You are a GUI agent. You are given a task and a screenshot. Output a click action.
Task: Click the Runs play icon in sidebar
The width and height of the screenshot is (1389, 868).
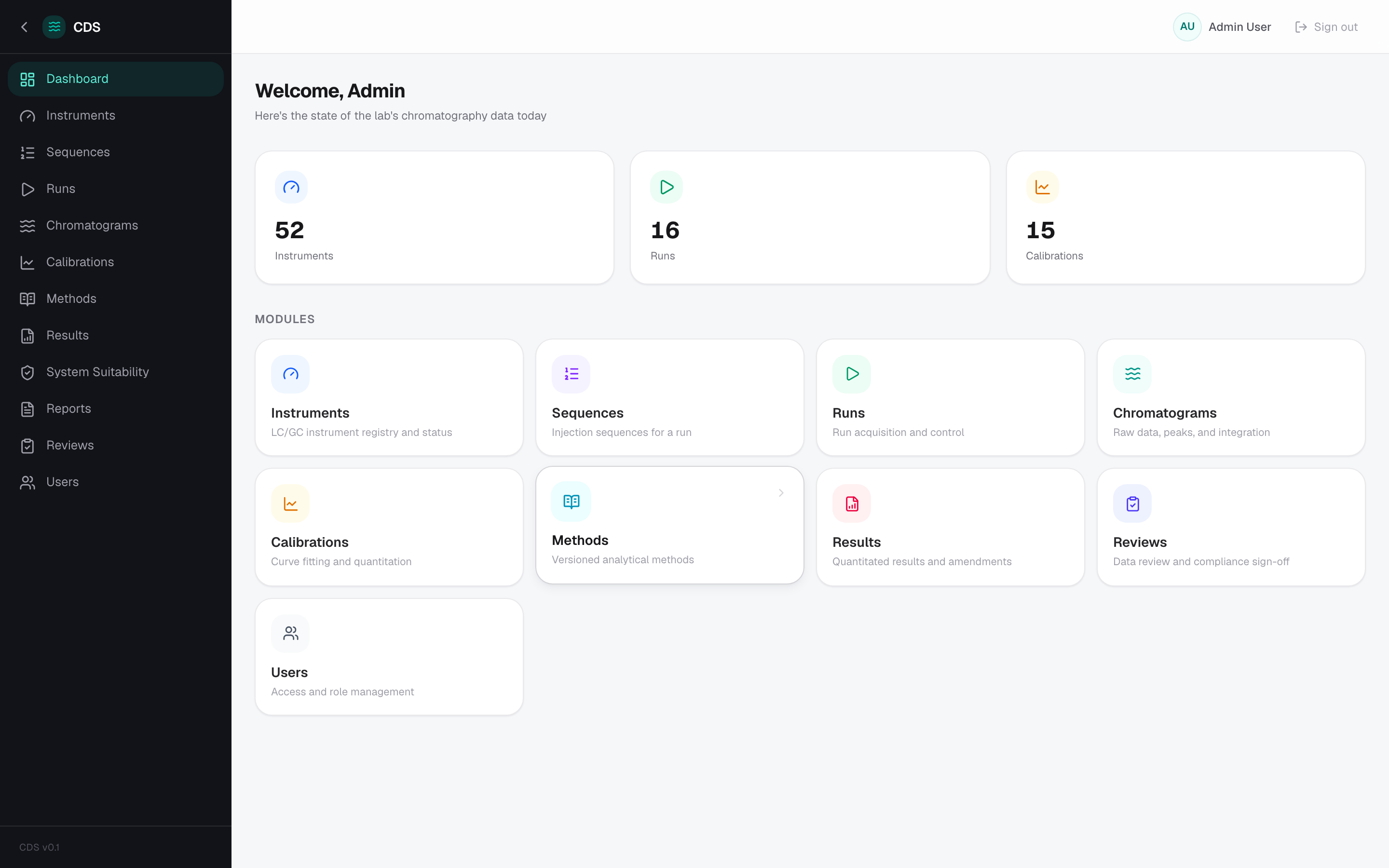(x=27, y=190)
